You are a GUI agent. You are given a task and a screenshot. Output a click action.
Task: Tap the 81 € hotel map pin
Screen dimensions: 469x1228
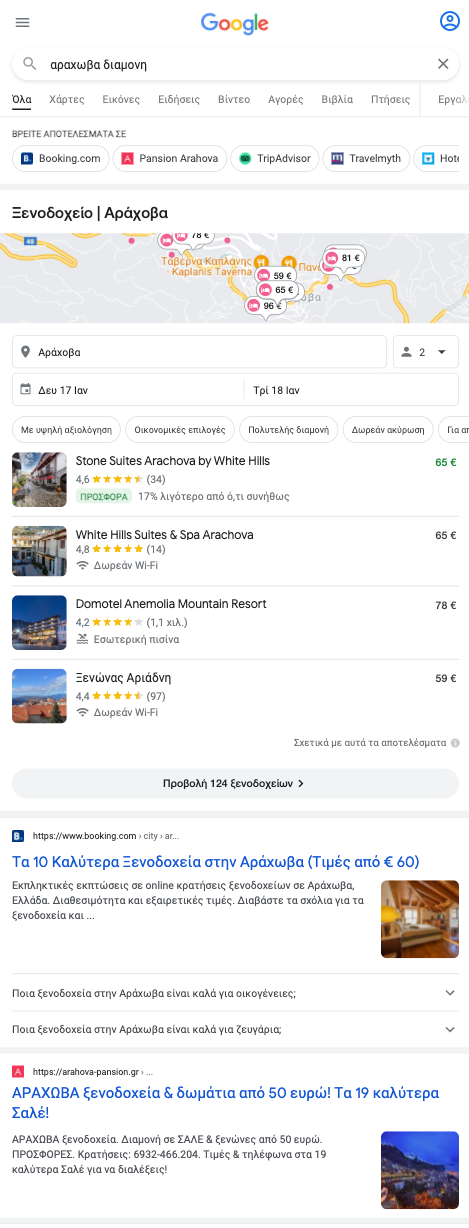(x=344, y=258)
